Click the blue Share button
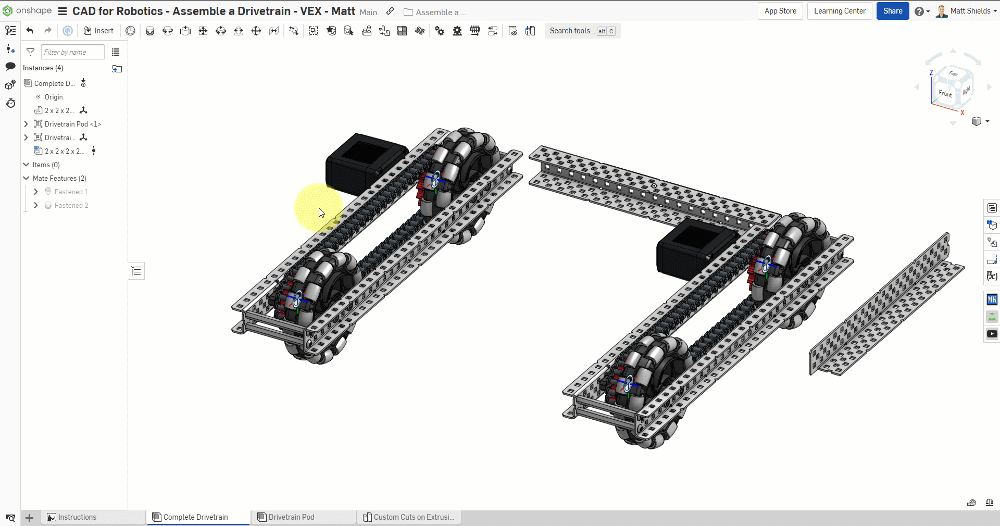This screenshot has height=526, width=1000. [892, 11]
